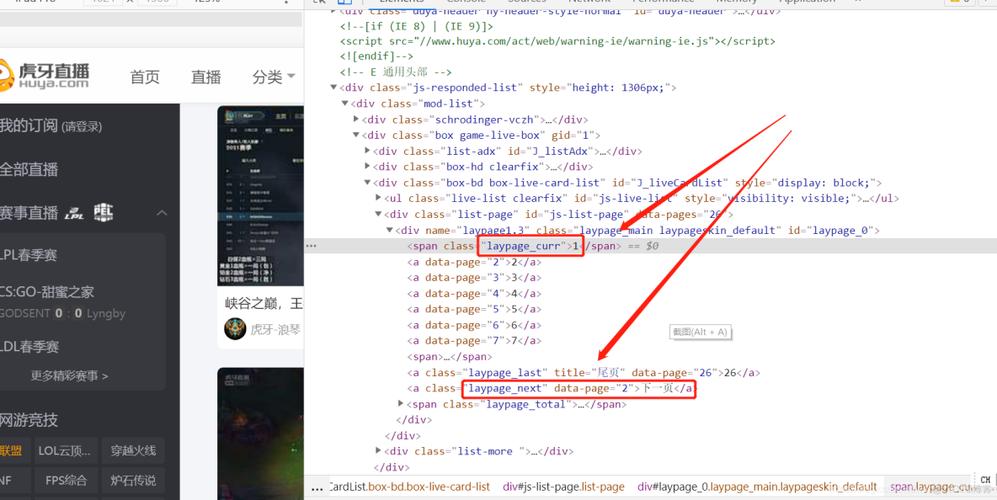The image size is (997, 500).
Task: Expand the laypage_total span node
Action: (x=401, y=403)
